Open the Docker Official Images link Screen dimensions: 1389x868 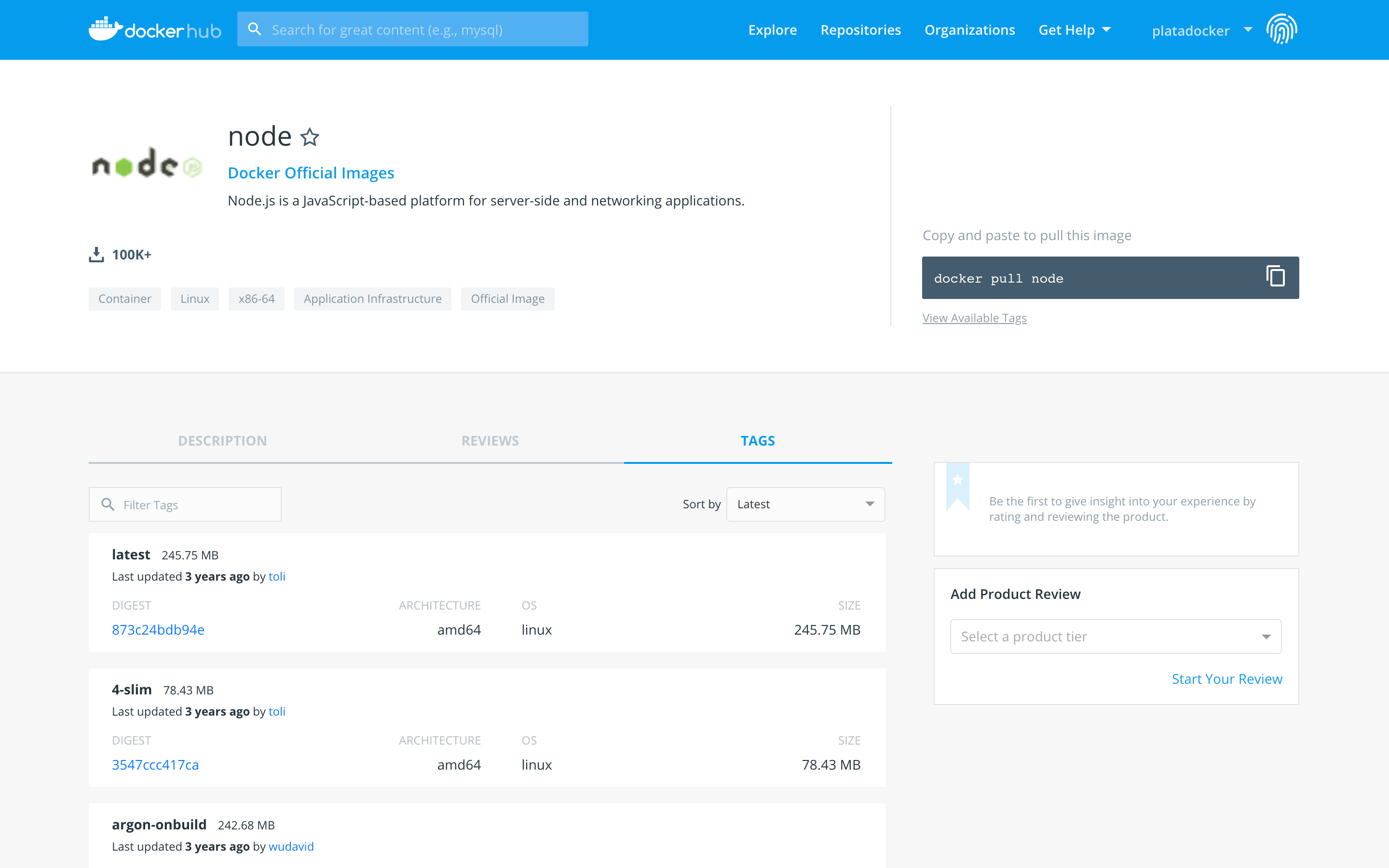[311, 173]
